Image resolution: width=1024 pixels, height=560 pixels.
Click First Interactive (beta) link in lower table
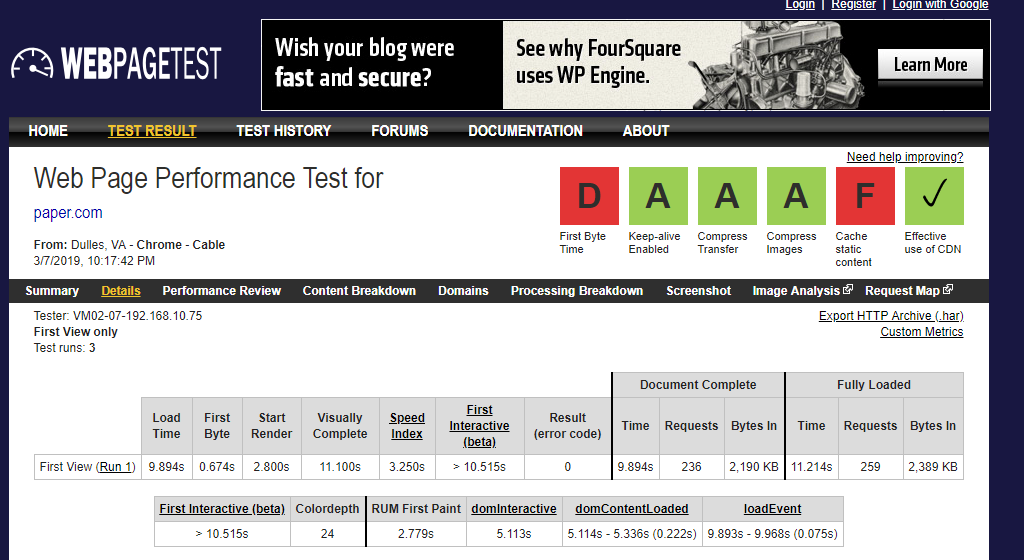click(222, 508)
